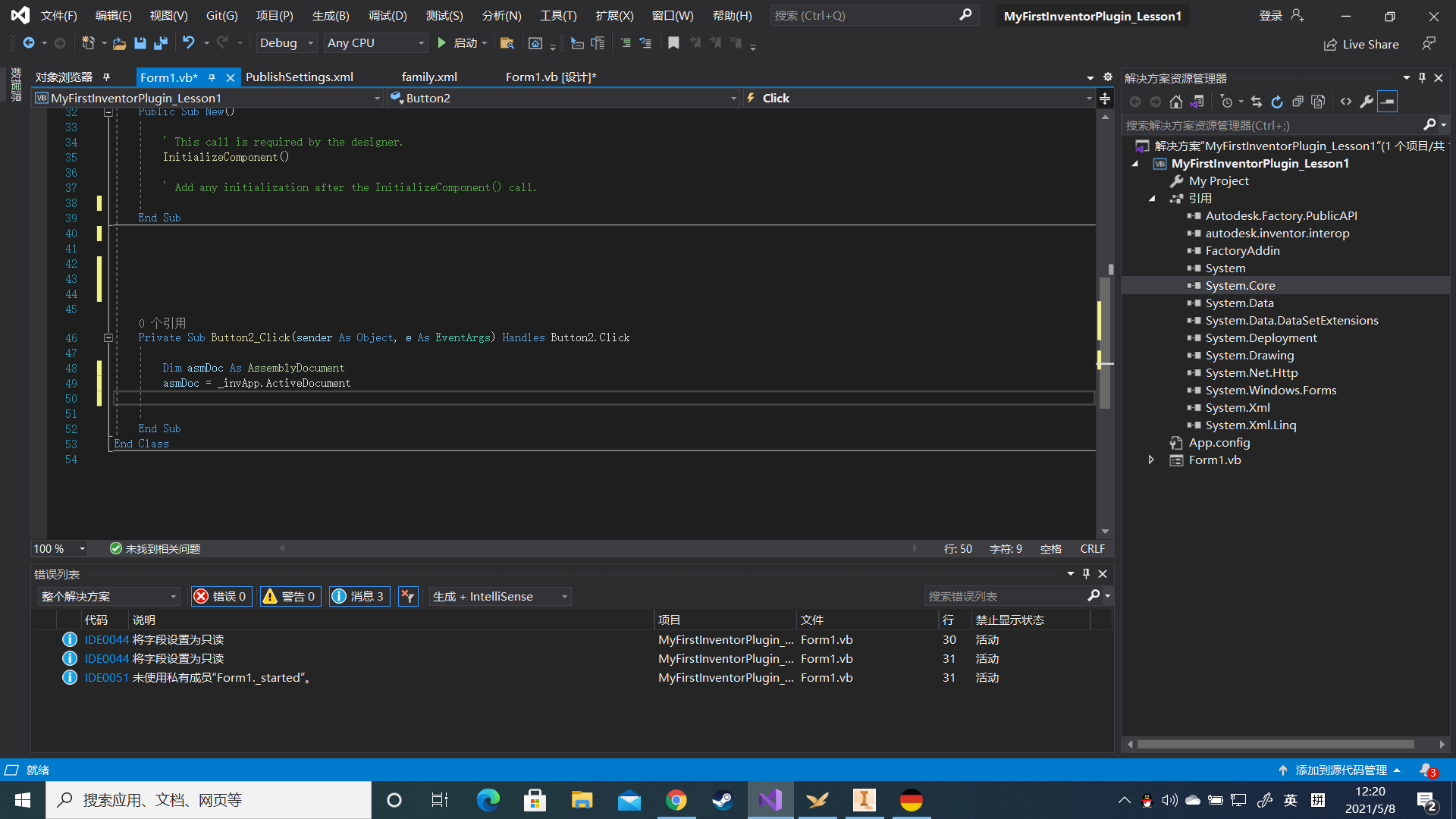
Task: Refresh Solution Explorer with the refresh icon
Action: 1277,102
